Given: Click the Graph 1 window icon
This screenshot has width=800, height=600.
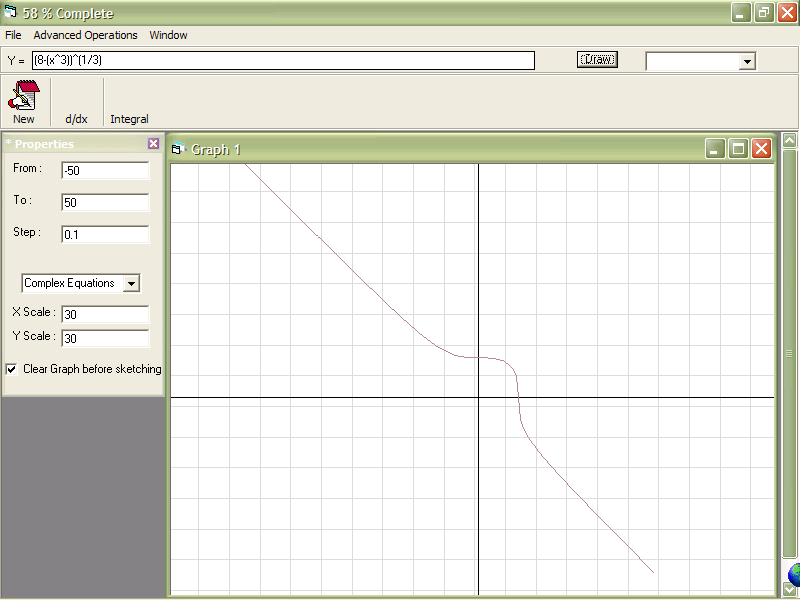Looking at the screenshot, I should (x=179, y=150).
